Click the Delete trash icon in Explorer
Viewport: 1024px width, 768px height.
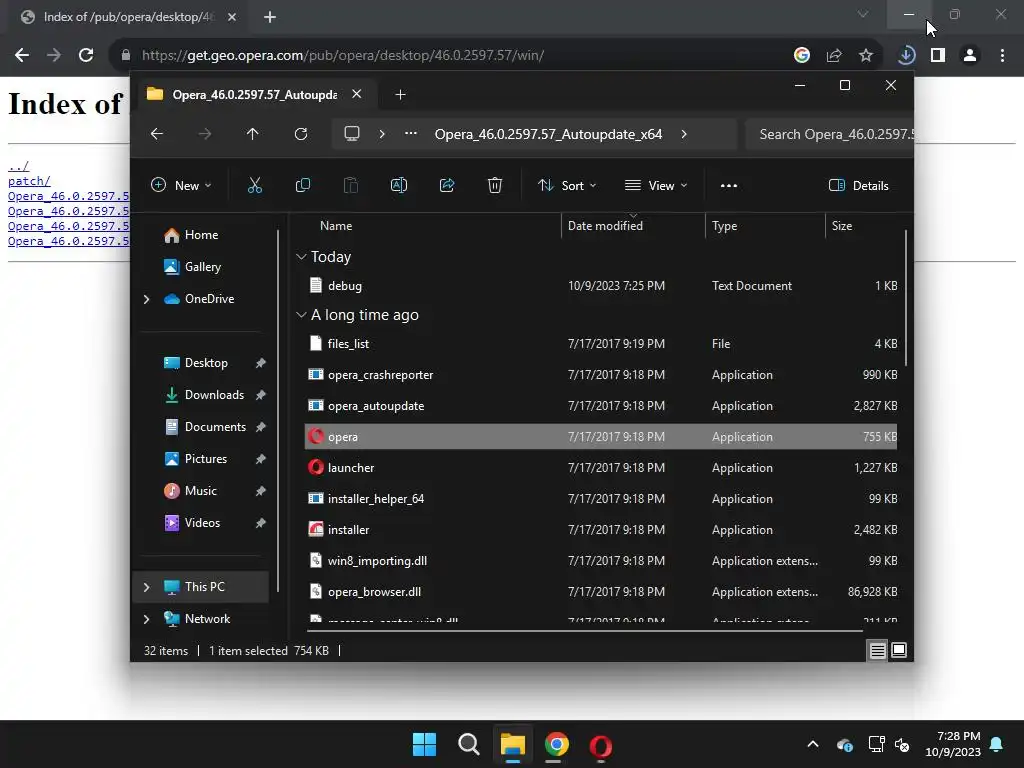[494, 185]
